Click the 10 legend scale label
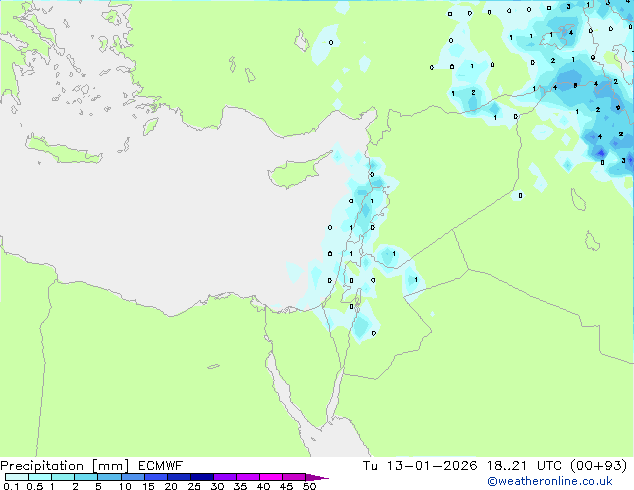This screenshot has width=634, height=490. point(125,486)
